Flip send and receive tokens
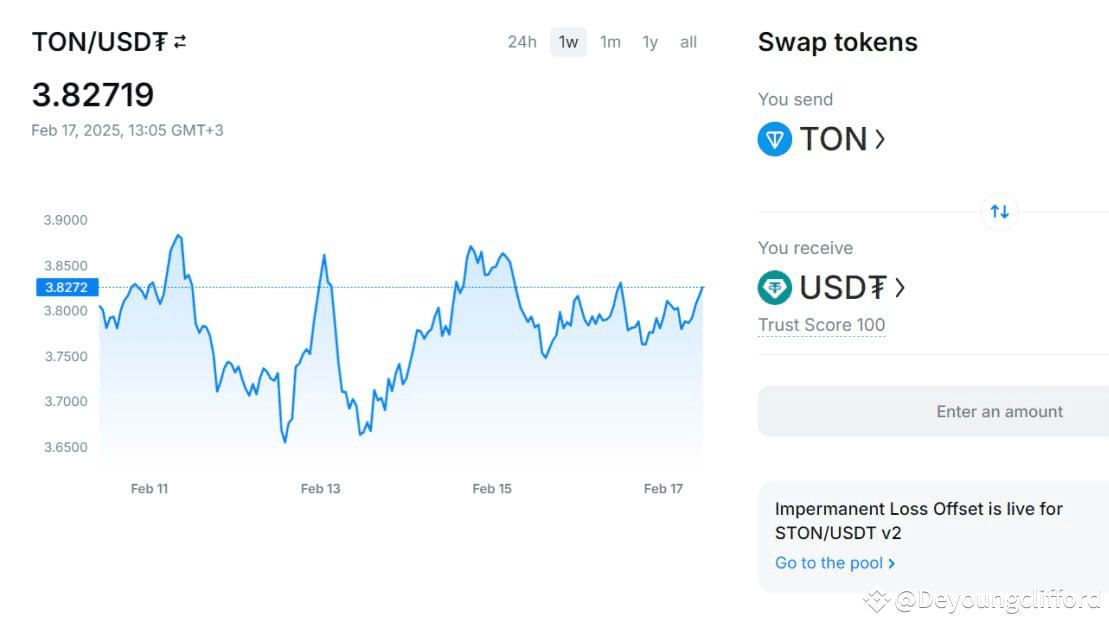Viewport: 1109px width, 622px height. (x=999, y=211)
